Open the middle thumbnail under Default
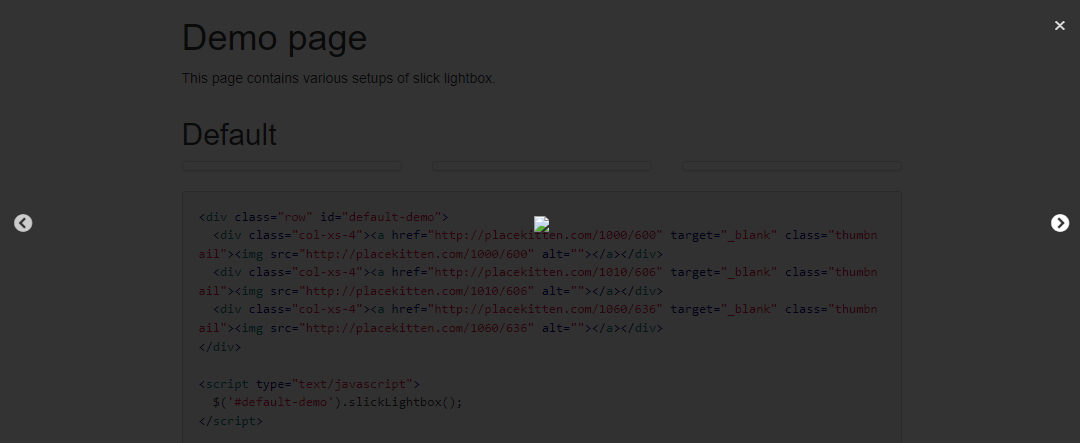 [x=541, y=166]
